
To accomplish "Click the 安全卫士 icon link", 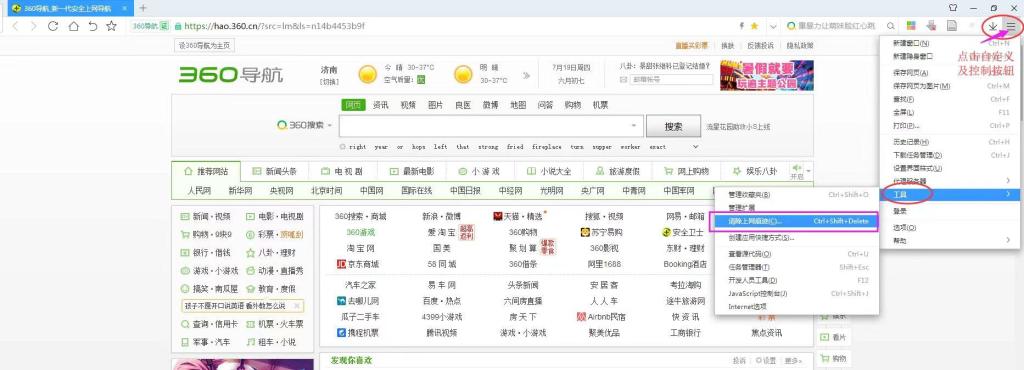I will coord(666,232).
